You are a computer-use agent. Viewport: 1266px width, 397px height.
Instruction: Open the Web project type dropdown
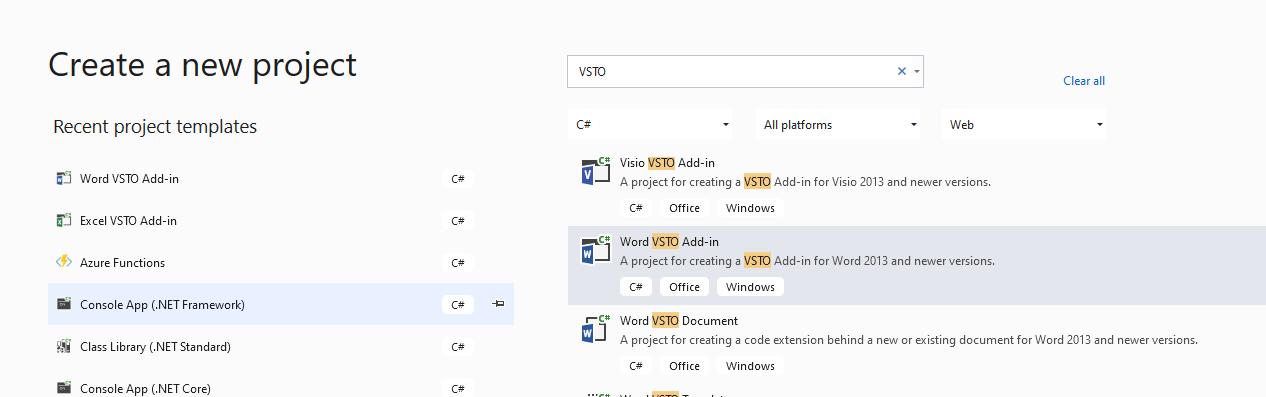(x=1024, y=125)
